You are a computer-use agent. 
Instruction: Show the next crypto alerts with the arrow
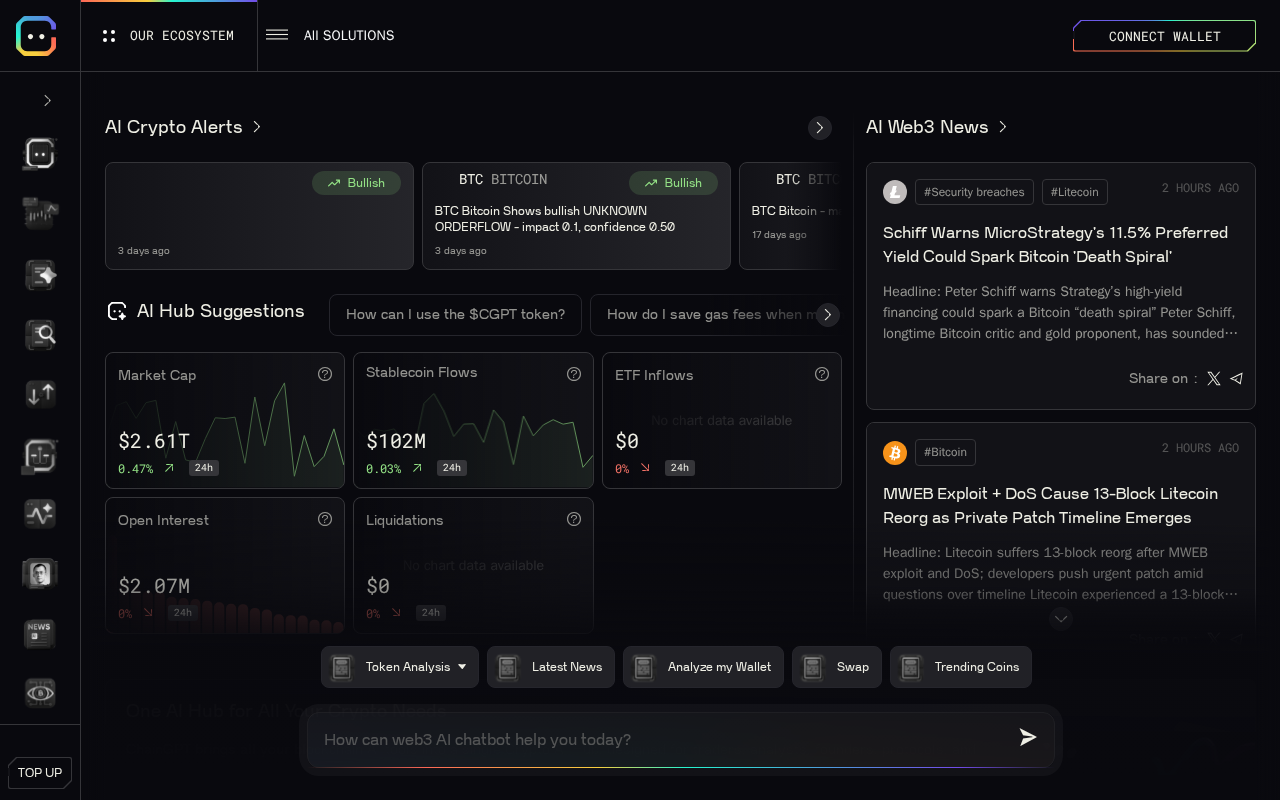(820, 128)
